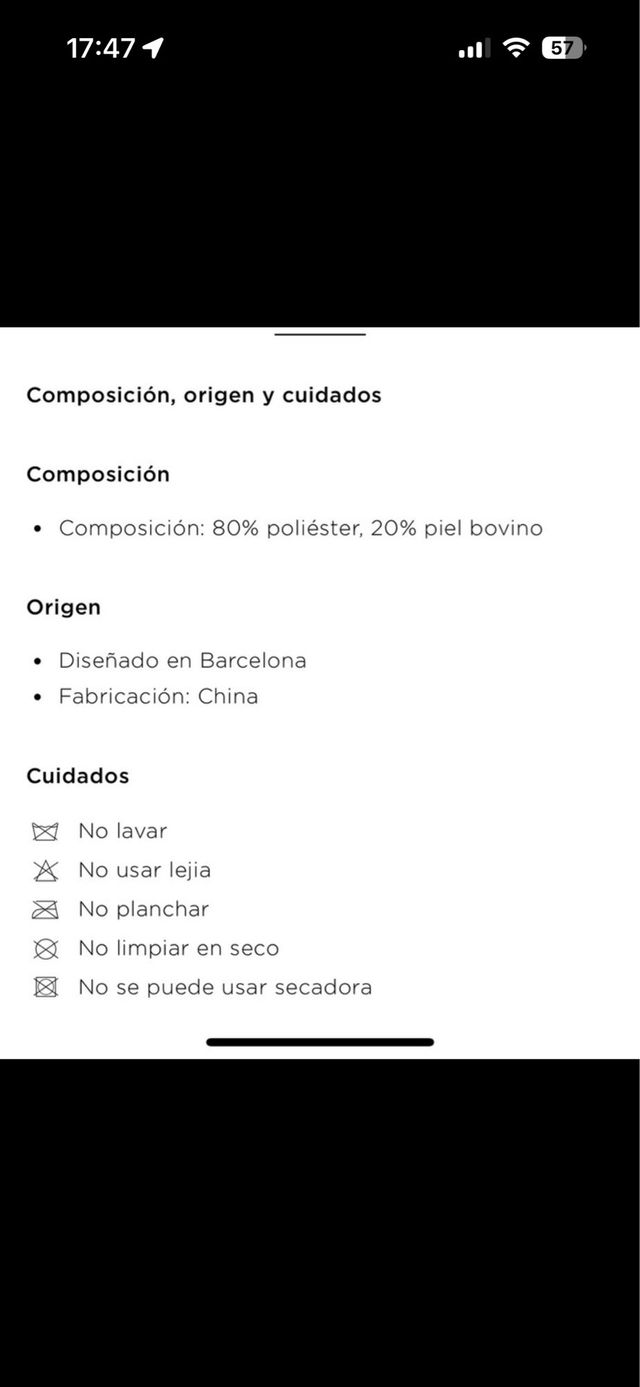Tap the 'Composición' section heading
The width and height of the screenshot is (640, 1387).
[x=98, y=475]
